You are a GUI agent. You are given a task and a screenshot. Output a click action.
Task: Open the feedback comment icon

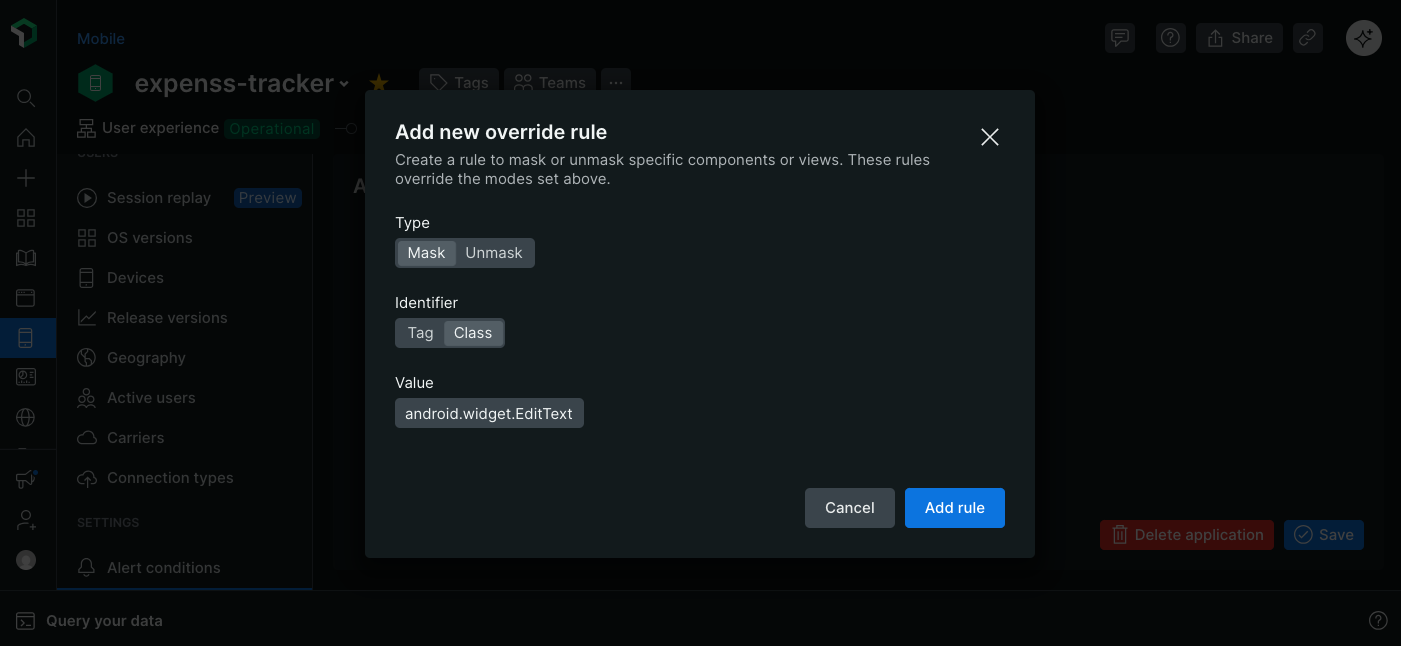pos(1120,38)
